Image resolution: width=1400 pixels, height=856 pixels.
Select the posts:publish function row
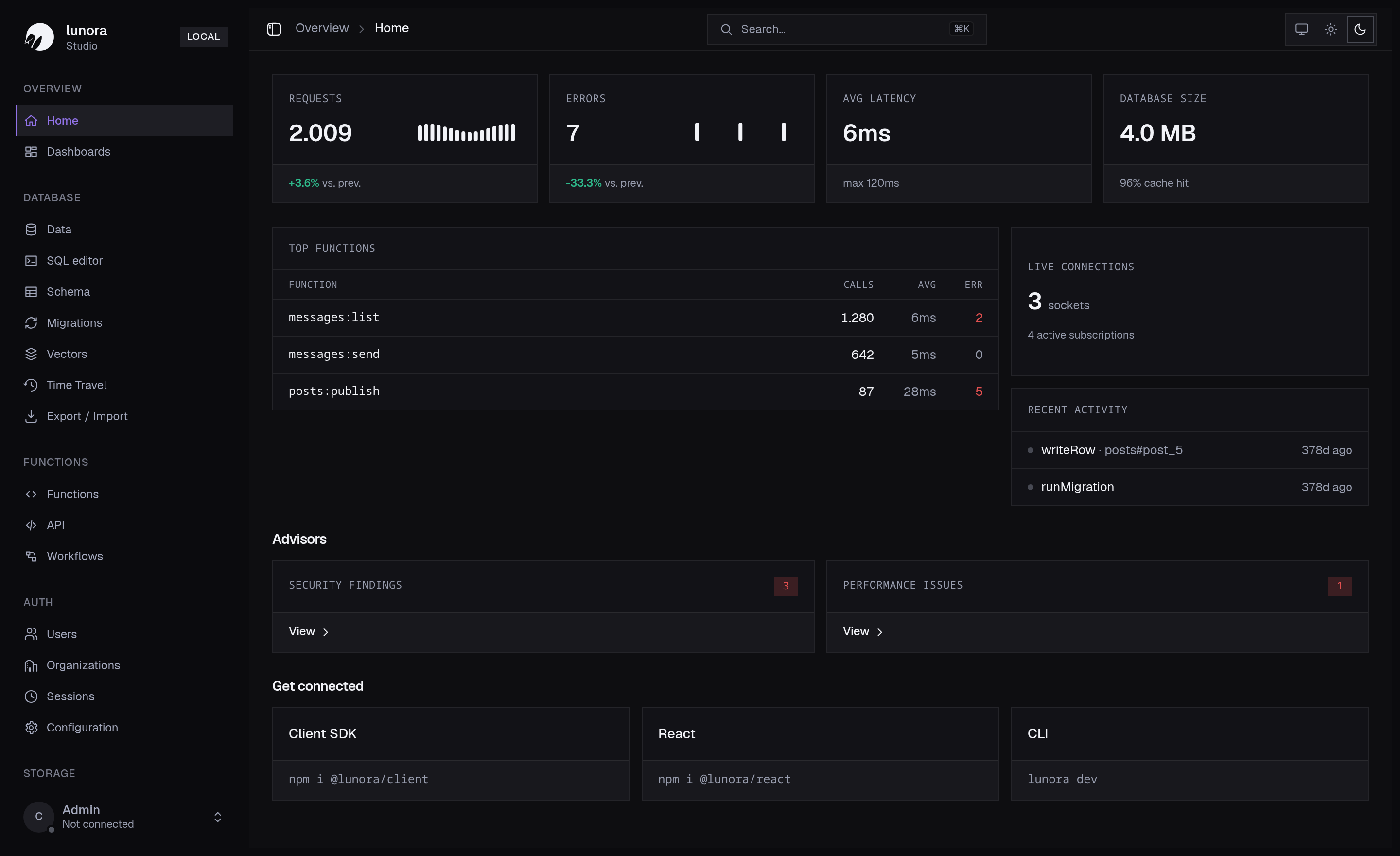pyautogui.click(x=636, y=392)
